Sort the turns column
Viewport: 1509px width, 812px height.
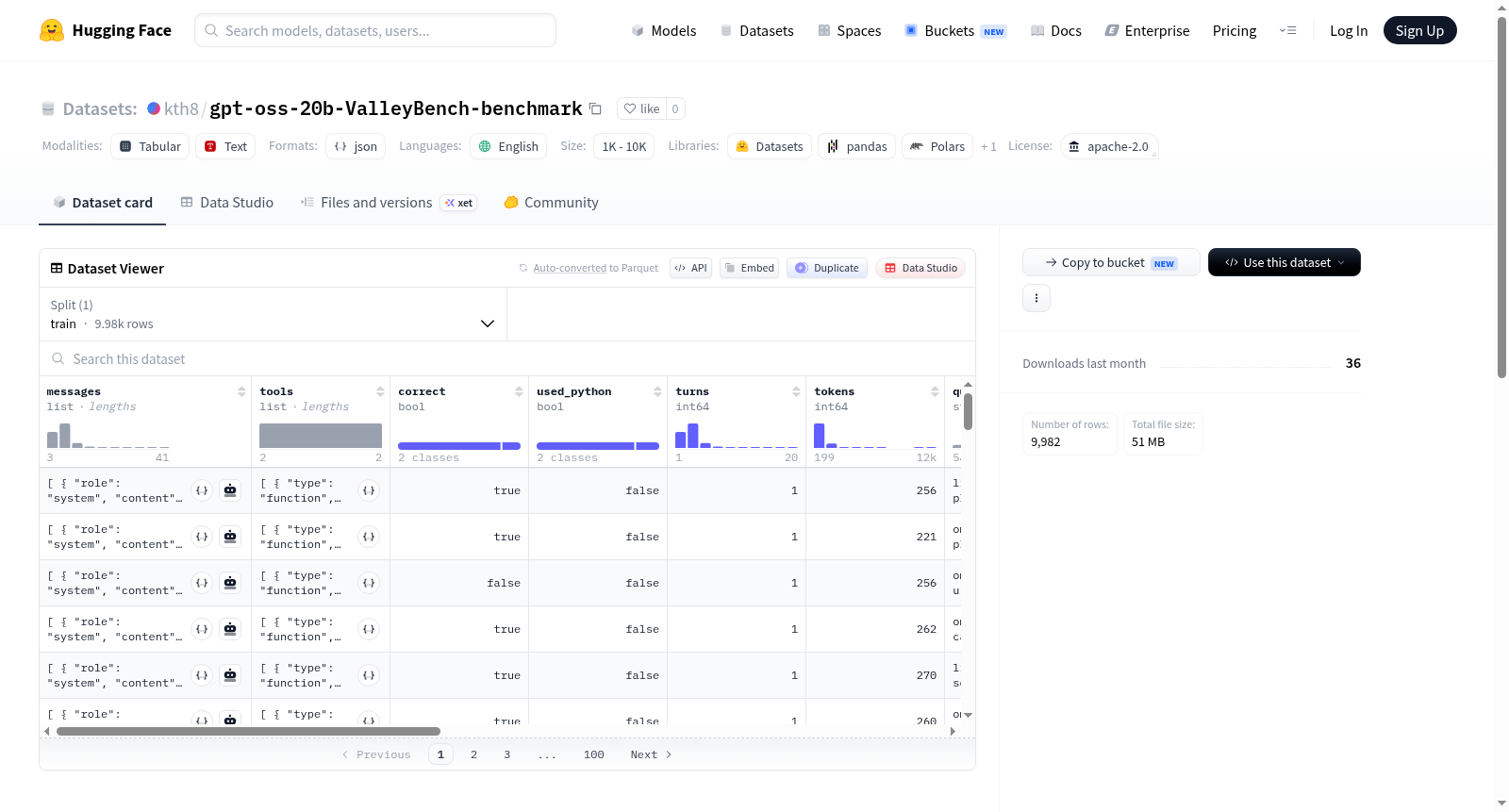796,391
